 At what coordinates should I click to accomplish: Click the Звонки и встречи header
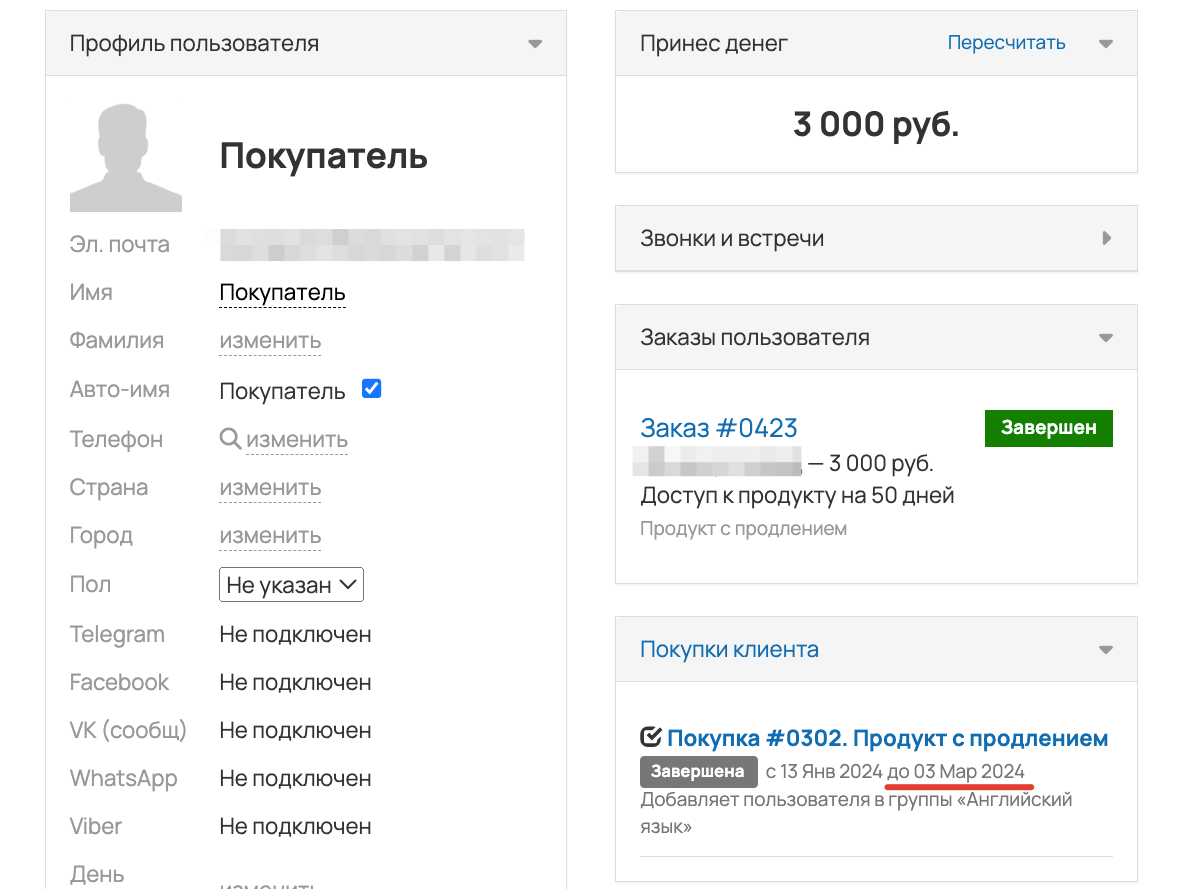pos(876,238)
